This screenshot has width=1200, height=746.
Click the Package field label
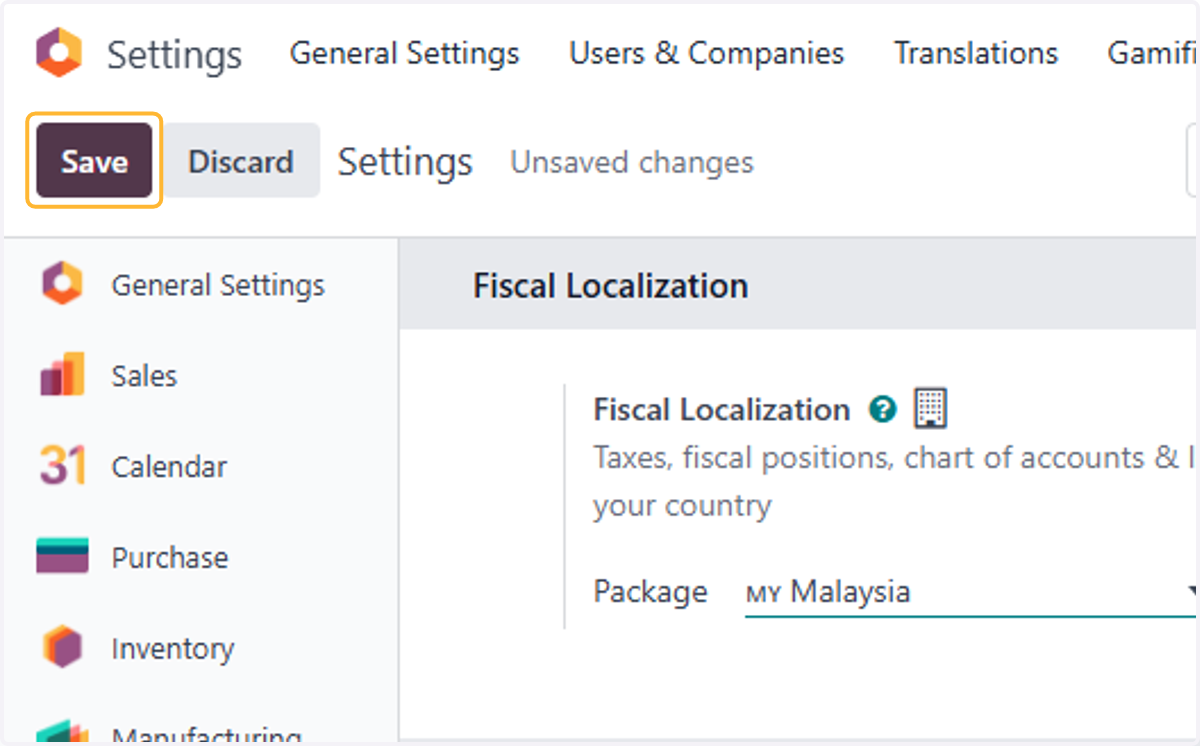pos(651,591)
